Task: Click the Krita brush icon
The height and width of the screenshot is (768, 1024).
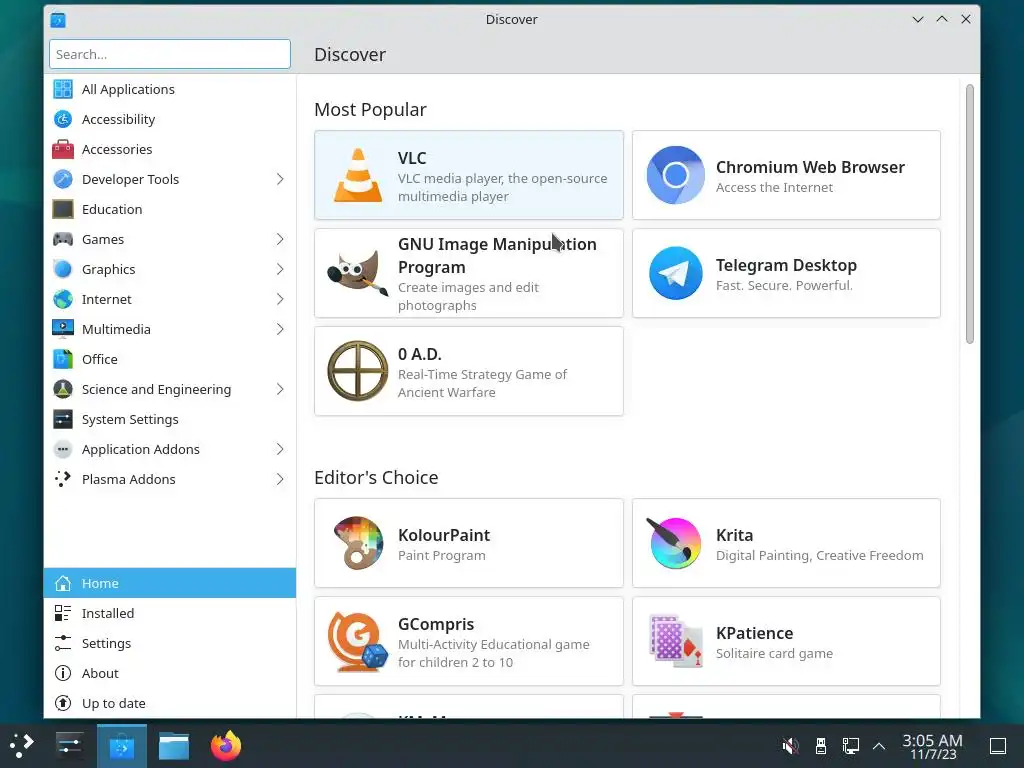Action: click(674, 543)
